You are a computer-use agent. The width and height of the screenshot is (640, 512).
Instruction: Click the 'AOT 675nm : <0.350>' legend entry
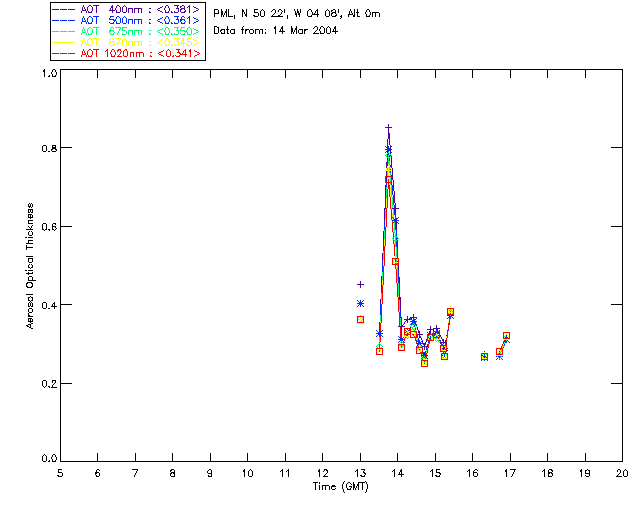pos(126,31)
